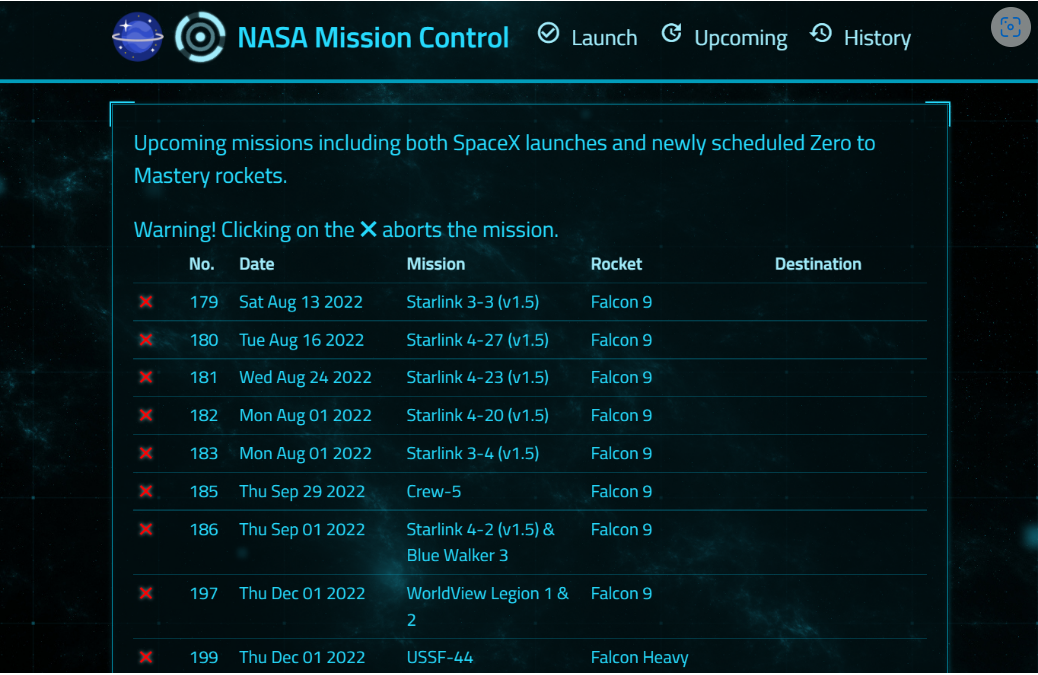The image size is (1038, 675).
Task: Click the Rocket column header
Action: coord(616,264)
